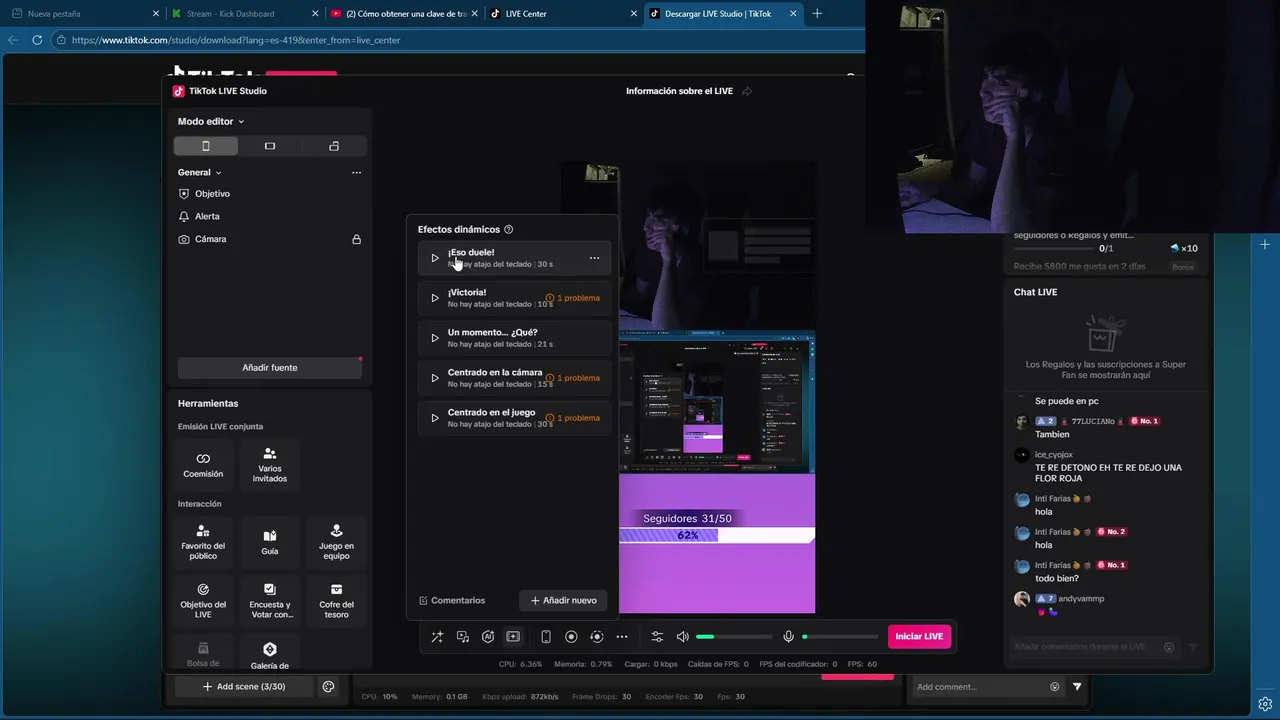Open options menu for ¡Eso duele! effect
This screenshot has width=1280, height=720.
[x=594, y=258]
